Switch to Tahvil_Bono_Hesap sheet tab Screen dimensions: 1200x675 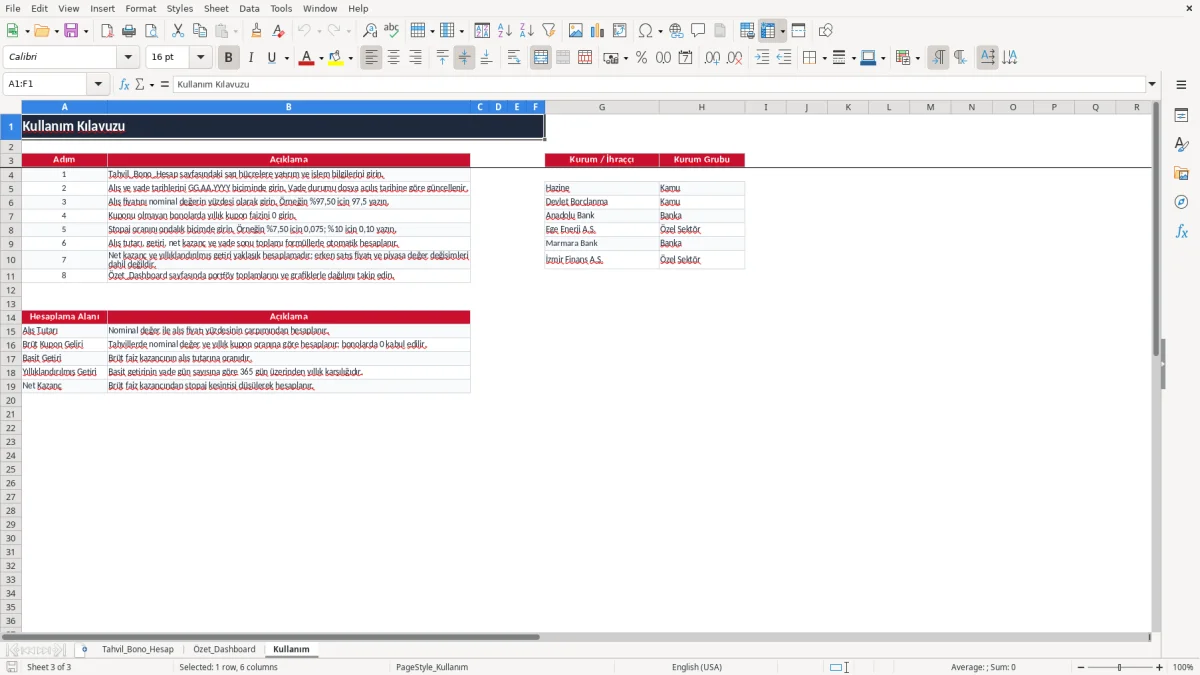pos(137,649)
